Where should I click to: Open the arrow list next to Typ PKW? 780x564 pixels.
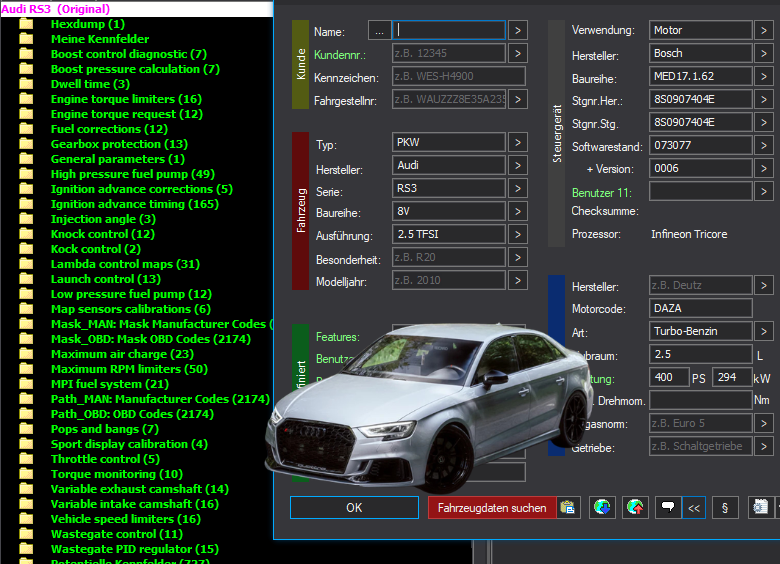[x=517, y=142]
